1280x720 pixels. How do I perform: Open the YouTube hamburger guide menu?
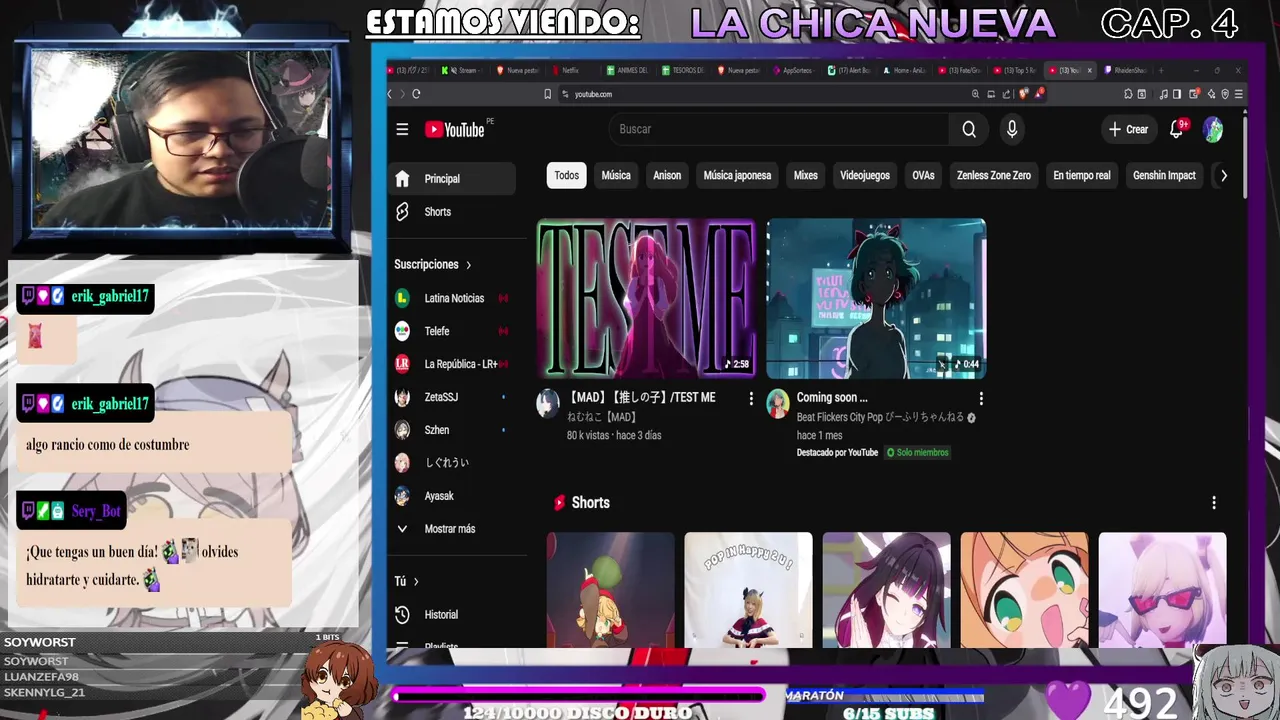402,129
